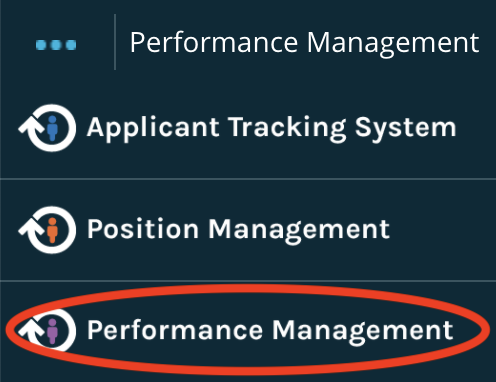The image size is (496, 382).
Task: Choose Applicant Tracking System from module list
Action: (271, 128)
